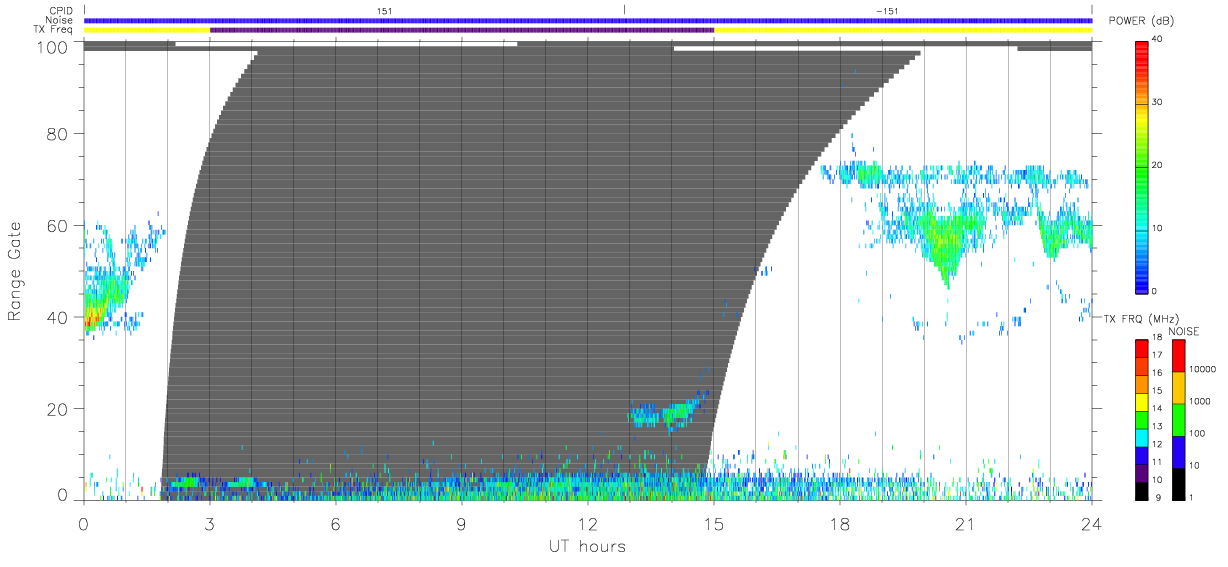This screenshot has width=1228, height=567.
Task: Click the 20 tick on power colorbar
Action: click(x=1157, y=165)
